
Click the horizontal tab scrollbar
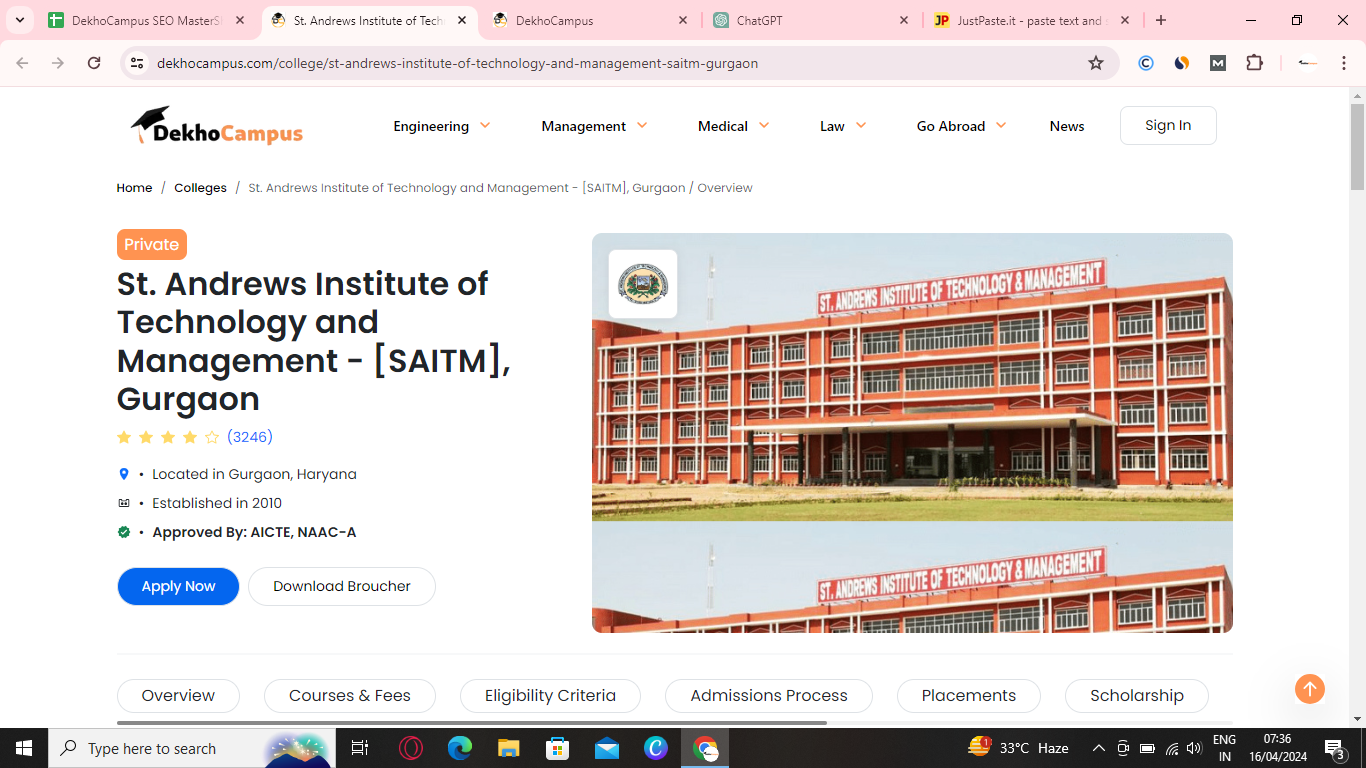click(x=472, y=722)
